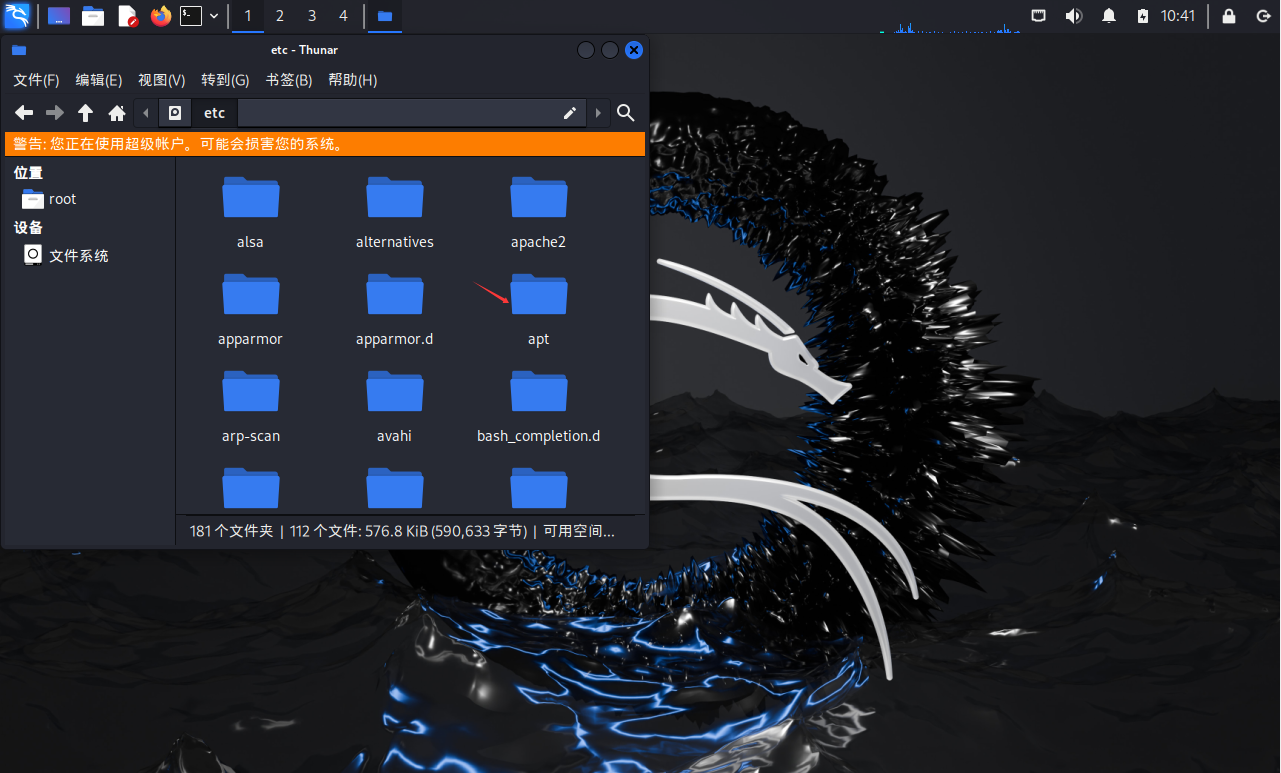The height and width of the screenshot is (773, 1281).
Task: Select the alsa folder
Action: (x=250, y=212)
